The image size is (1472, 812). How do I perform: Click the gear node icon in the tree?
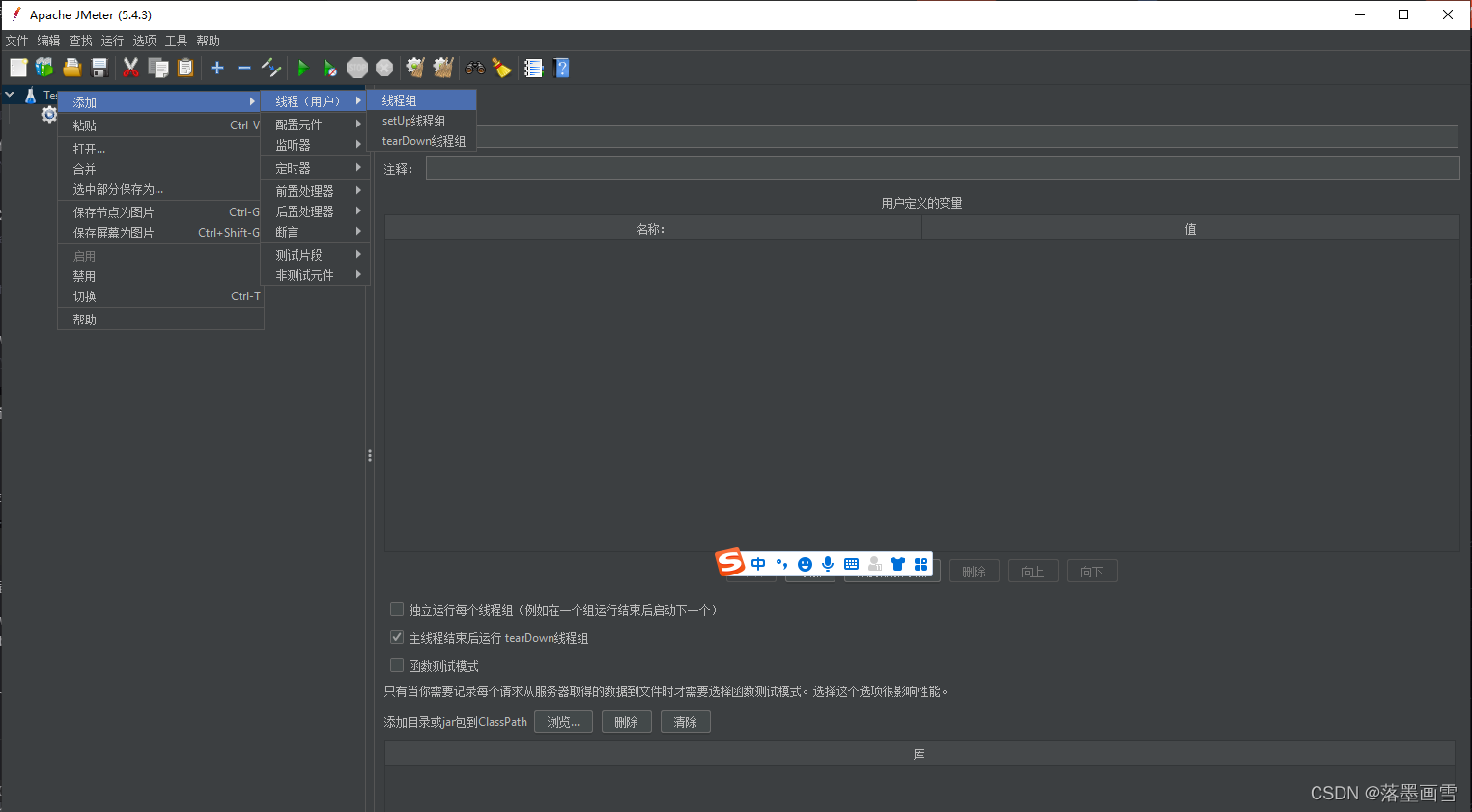pyautogui.click(x=49, y=114)
